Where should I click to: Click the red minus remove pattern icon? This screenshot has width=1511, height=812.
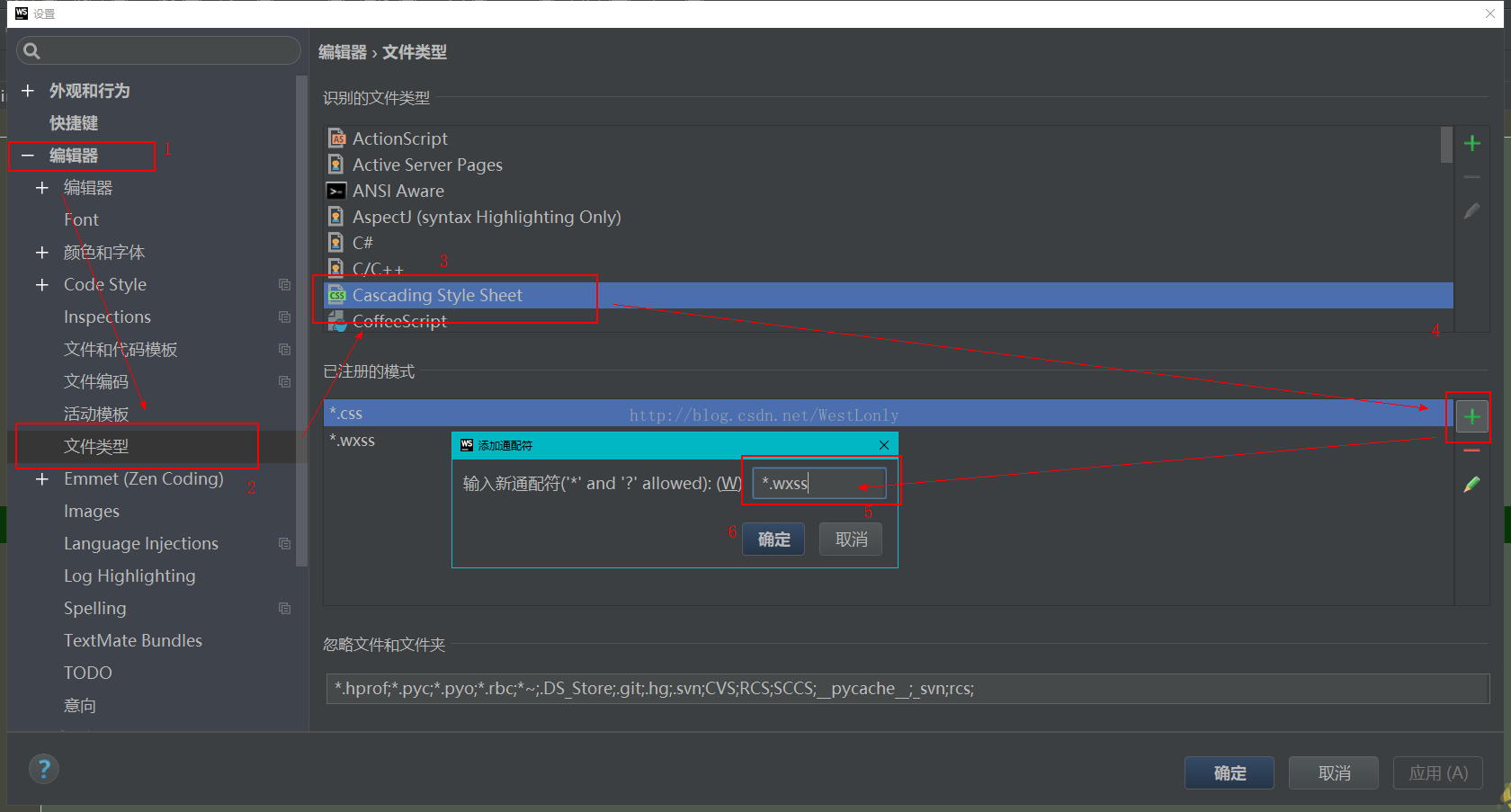1471,451
